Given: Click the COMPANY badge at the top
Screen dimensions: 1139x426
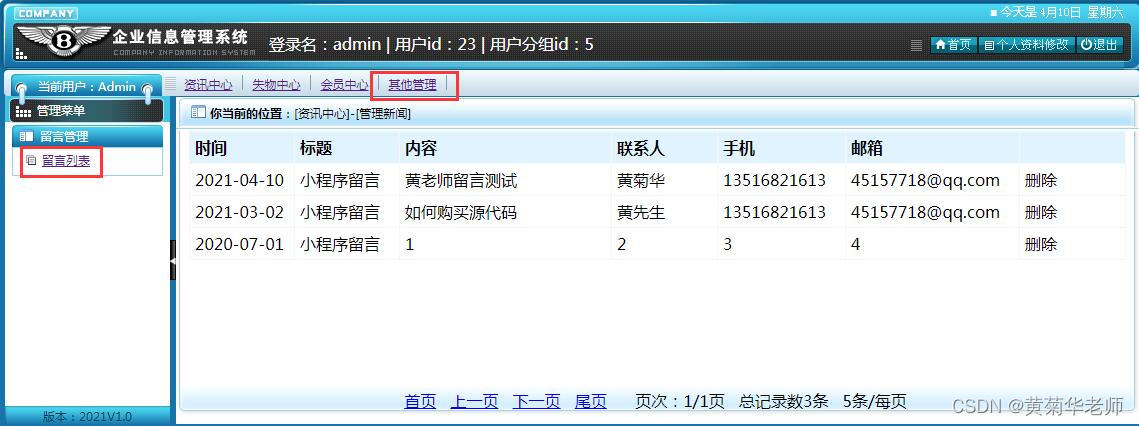Looking at the screenshot, I should click(45, 13).
